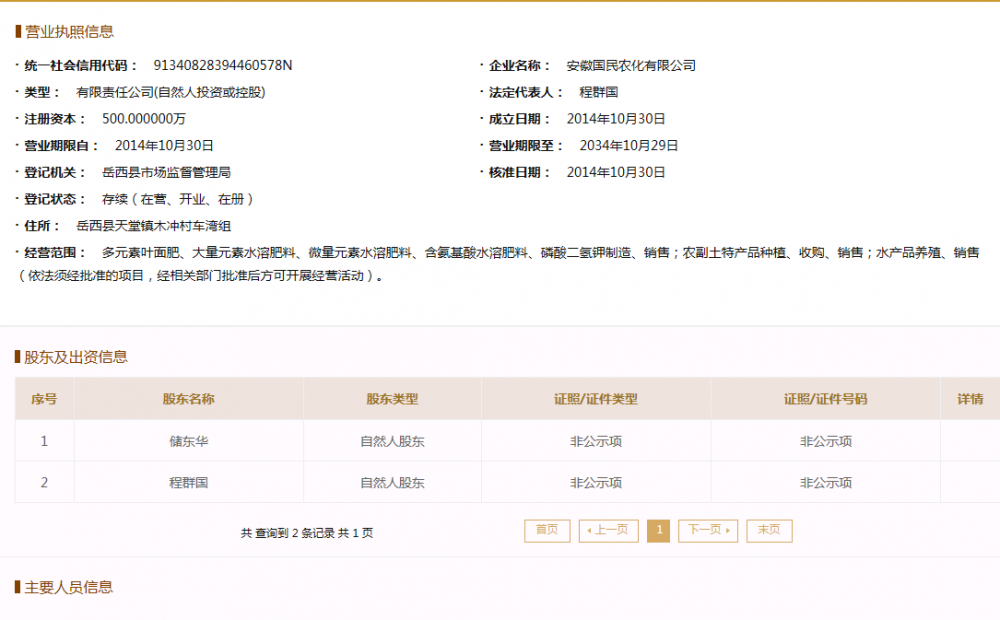Select address 岳西县天堂镇木冲村车湾组
Screen dimensions: 1000x620
(x=153, y=226)
